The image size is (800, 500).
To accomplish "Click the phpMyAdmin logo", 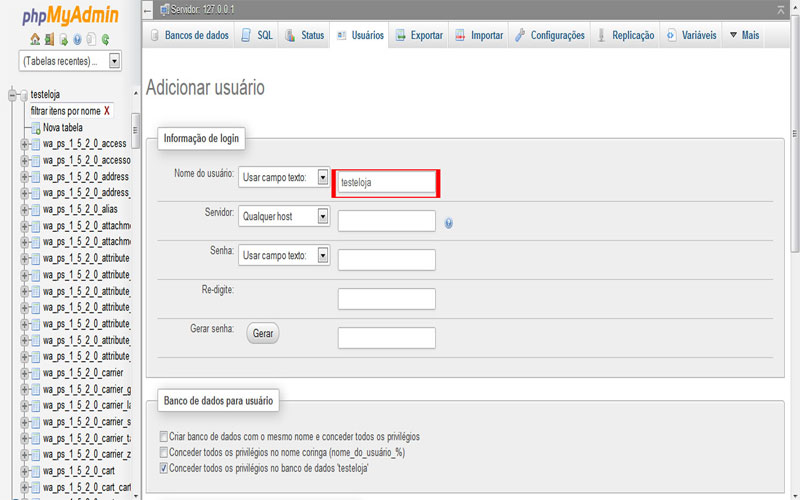I will [70, 15].
